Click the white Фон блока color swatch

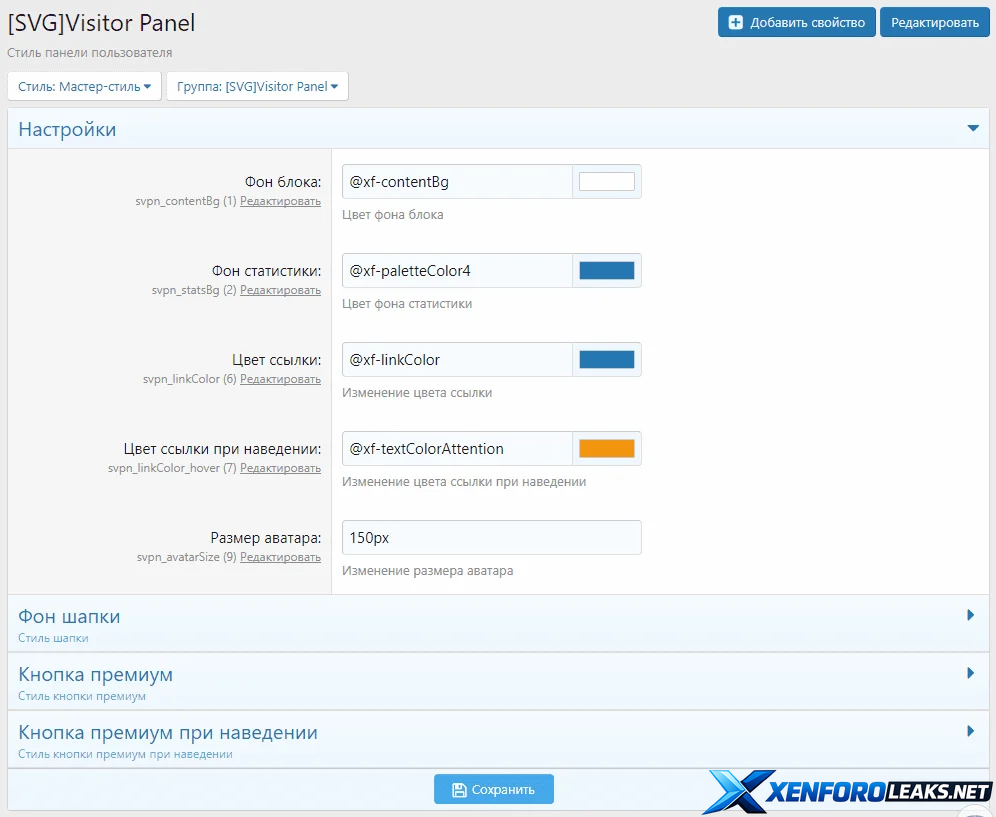(606, 182)
